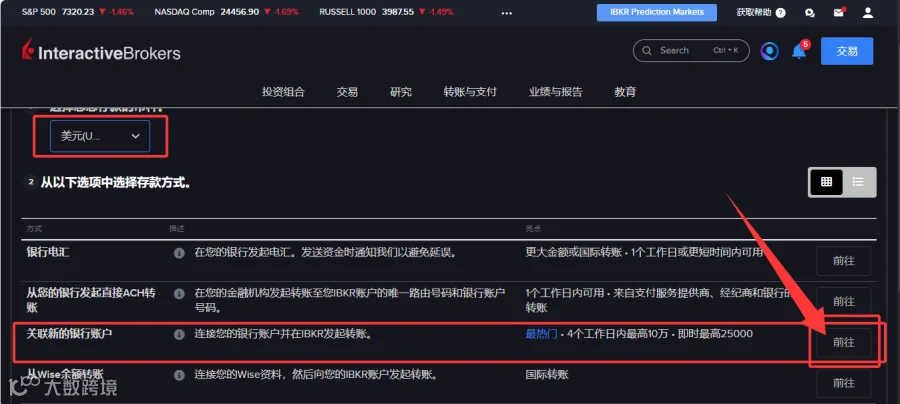
Task: Click 前往 for Wise balance transfer
Action: click(844, 383)
